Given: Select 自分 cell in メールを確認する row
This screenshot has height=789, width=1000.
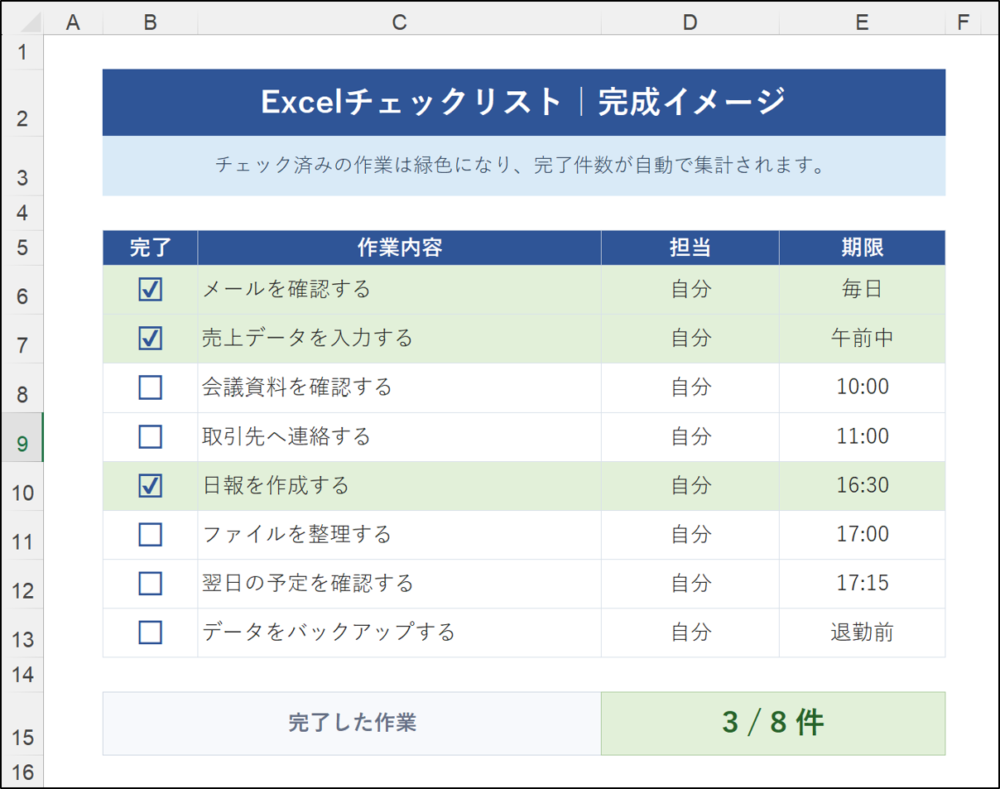Looking at the screenshot, I should click(690, 290).
